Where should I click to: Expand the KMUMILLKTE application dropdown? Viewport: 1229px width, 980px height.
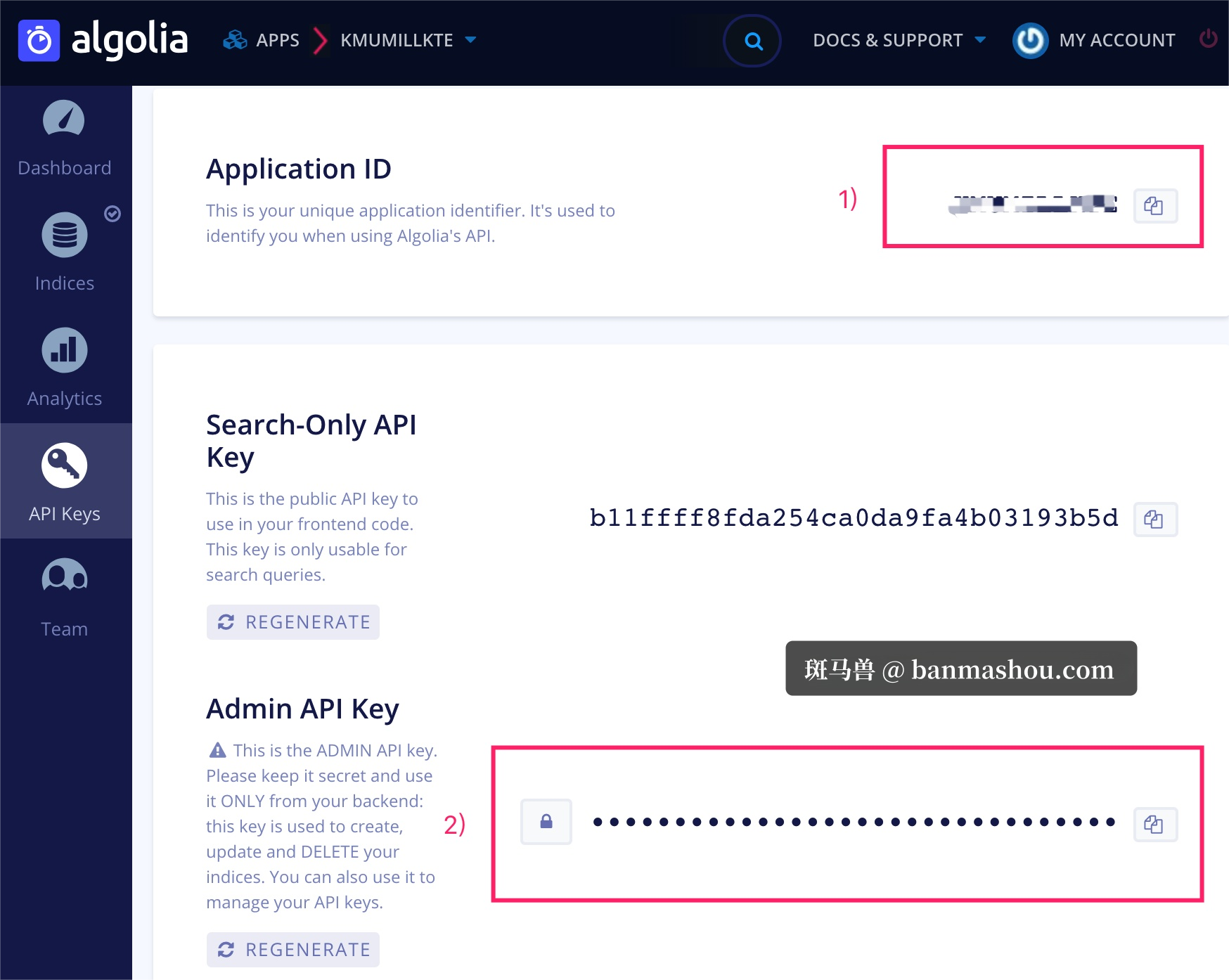click(470, 40)
